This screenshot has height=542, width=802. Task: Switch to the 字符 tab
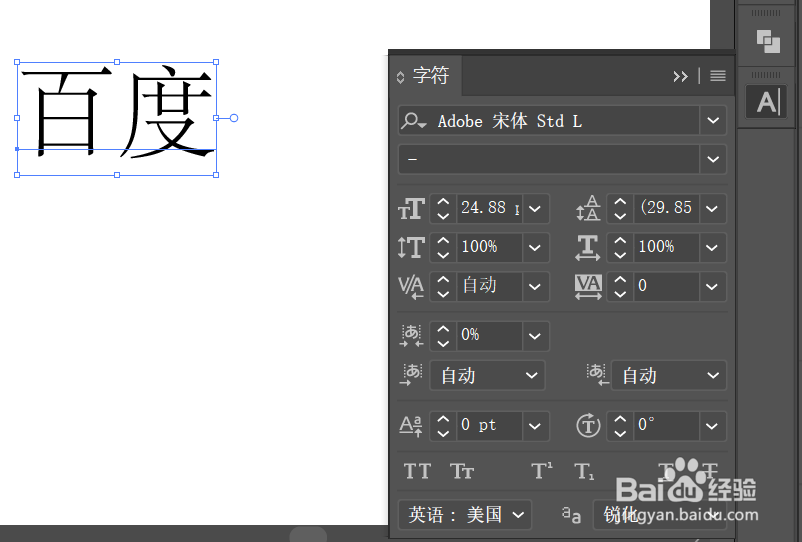[431, 76]
